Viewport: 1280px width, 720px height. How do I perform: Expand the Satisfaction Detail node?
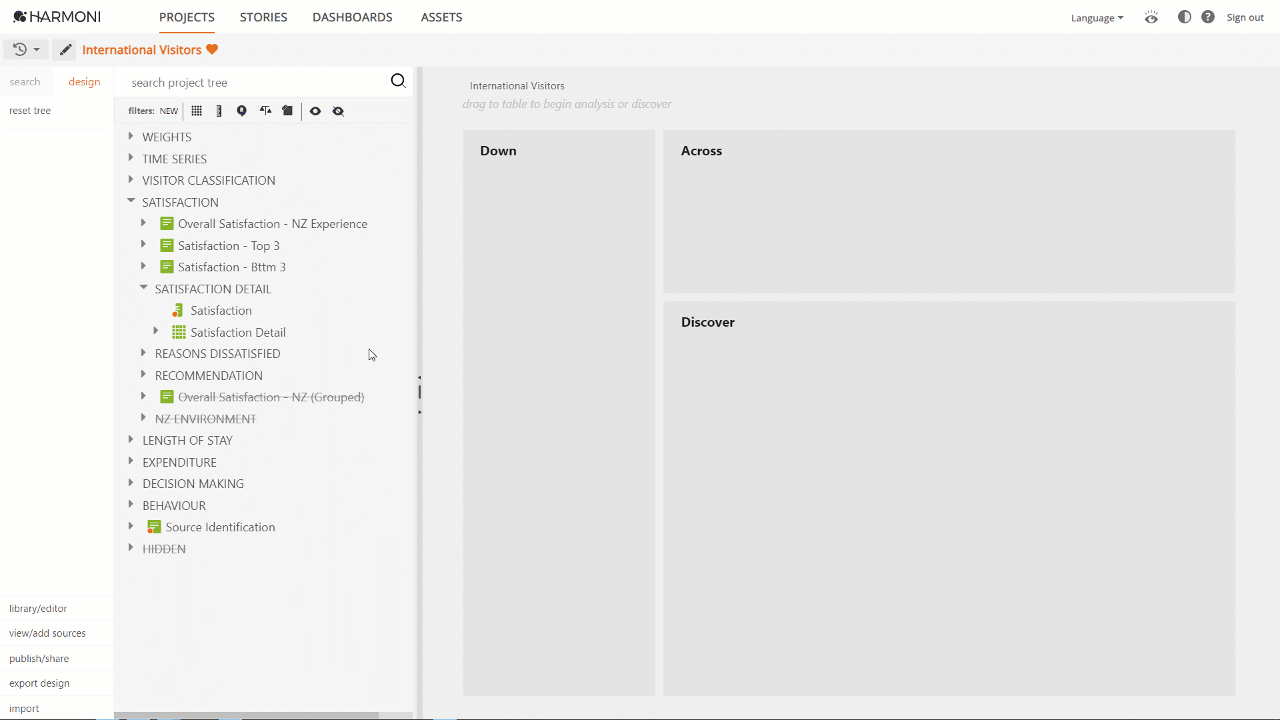tap(156, 331)
